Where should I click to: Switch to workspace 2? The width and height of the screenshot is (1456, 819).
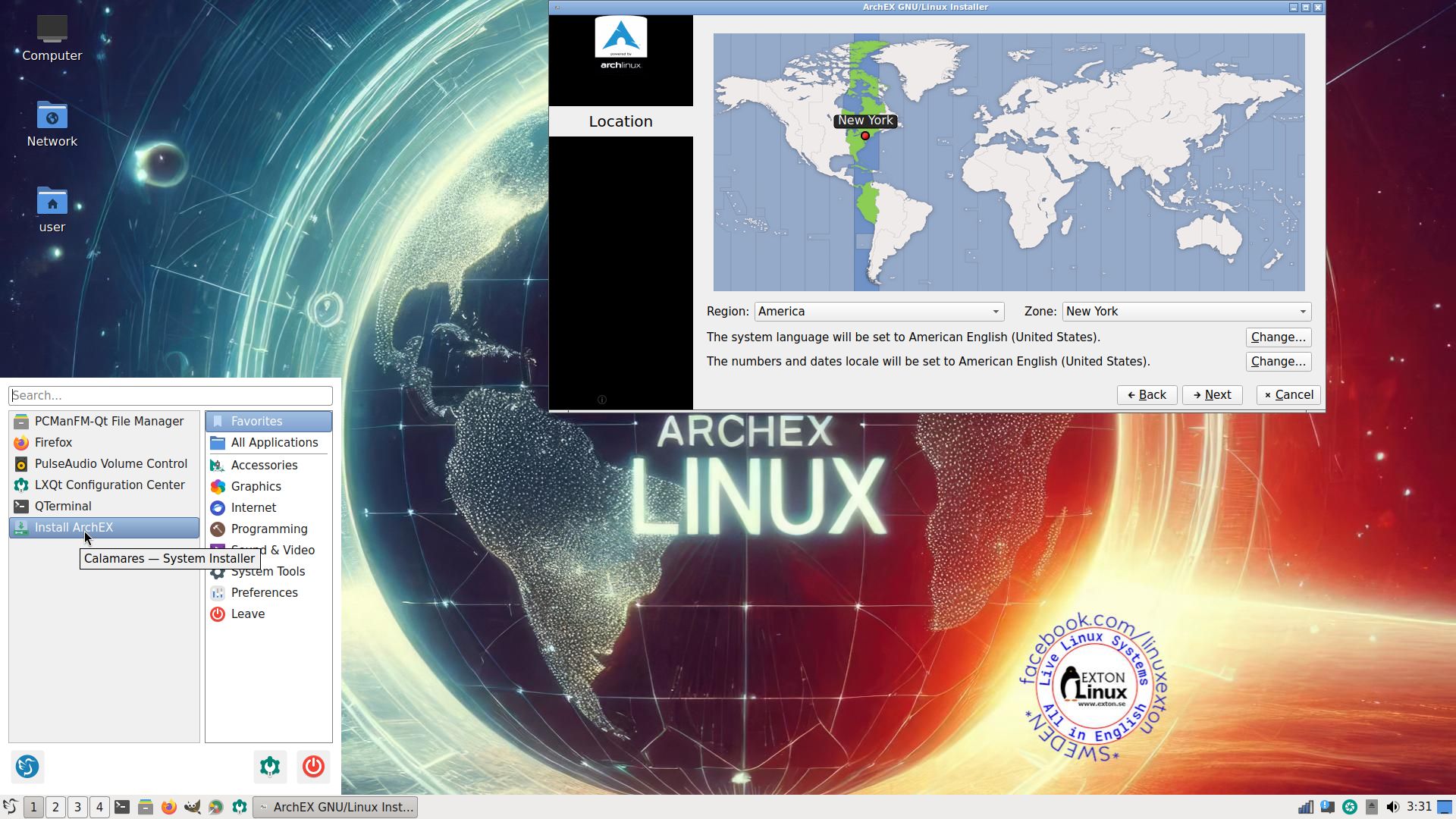(x=55, y=807)
